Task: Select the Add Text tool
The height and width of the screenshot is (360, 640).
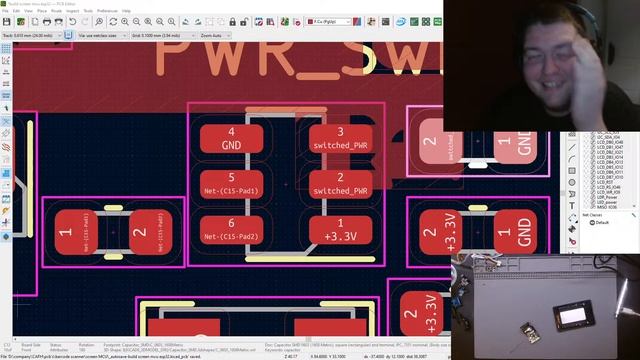Action: 572,206
